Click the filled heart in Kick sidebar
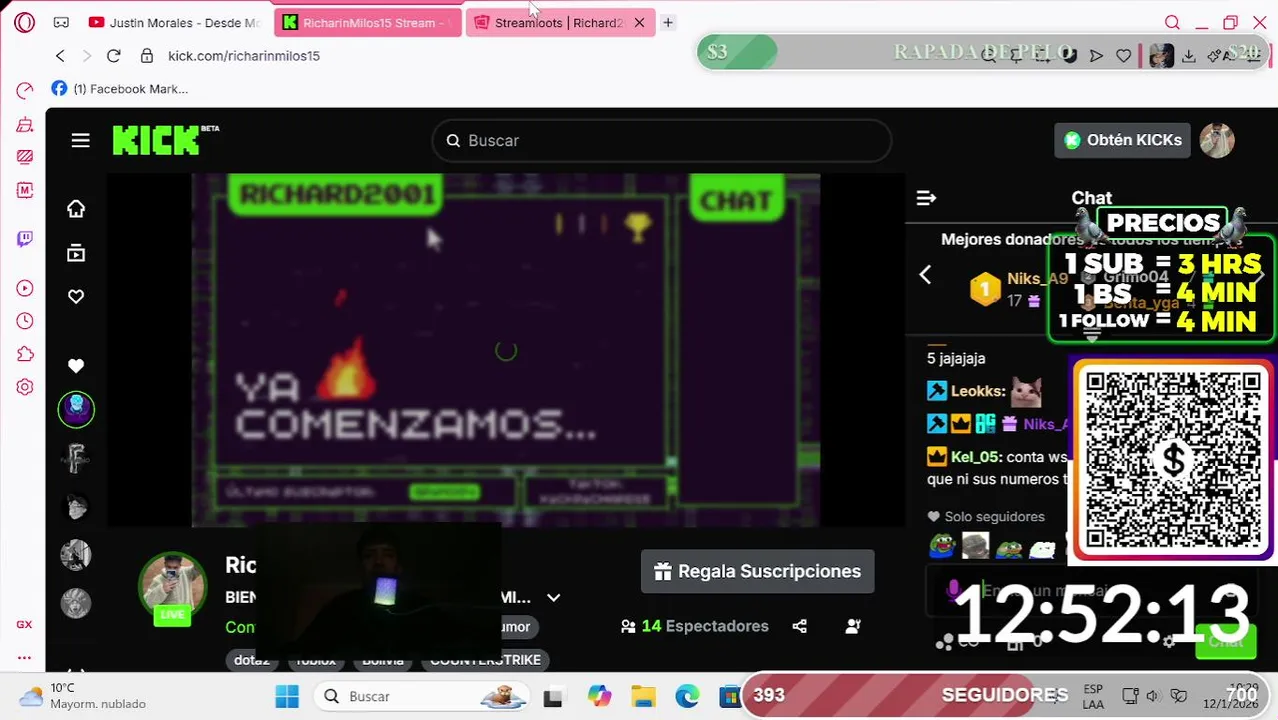Image resolution: width=1278 pixels, height=720 pixels. tap(76, 366)
